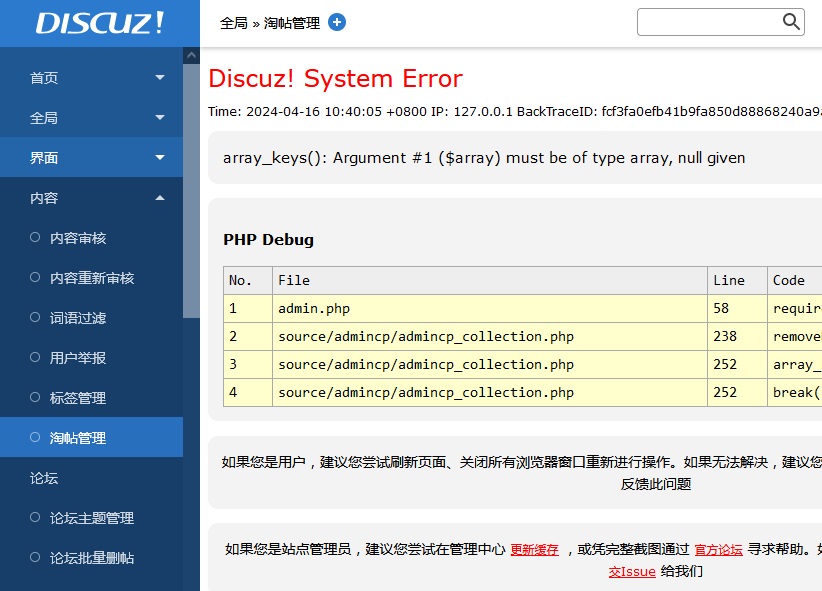Expand the 界面 sidebar section
Viewport: 822px width, 591px height.
pyautogui.click(x=160, y=158)
